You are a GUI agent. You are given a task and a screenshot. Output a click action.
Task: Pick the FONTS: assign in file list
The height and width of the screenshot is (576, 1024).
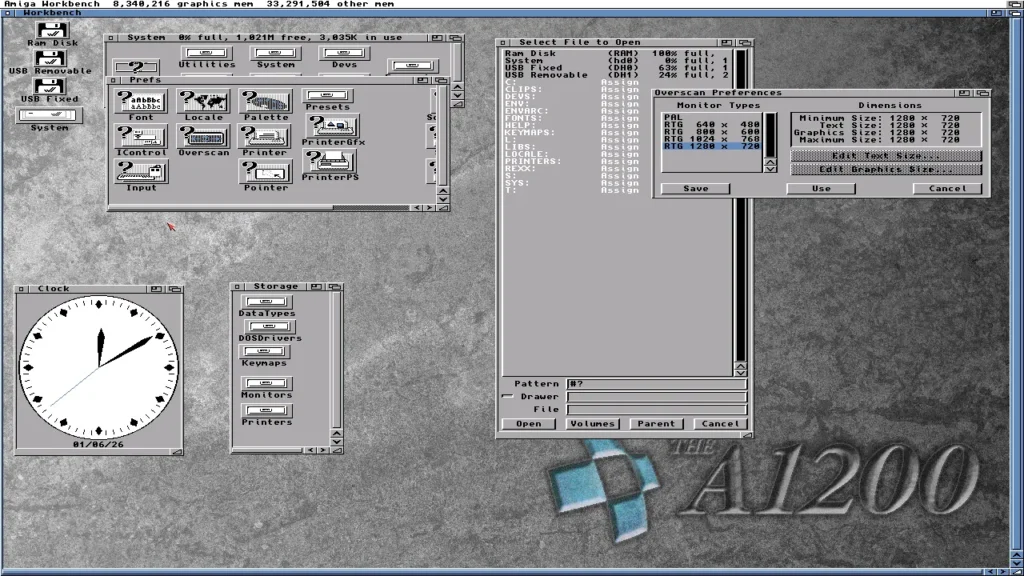point(617,118)
